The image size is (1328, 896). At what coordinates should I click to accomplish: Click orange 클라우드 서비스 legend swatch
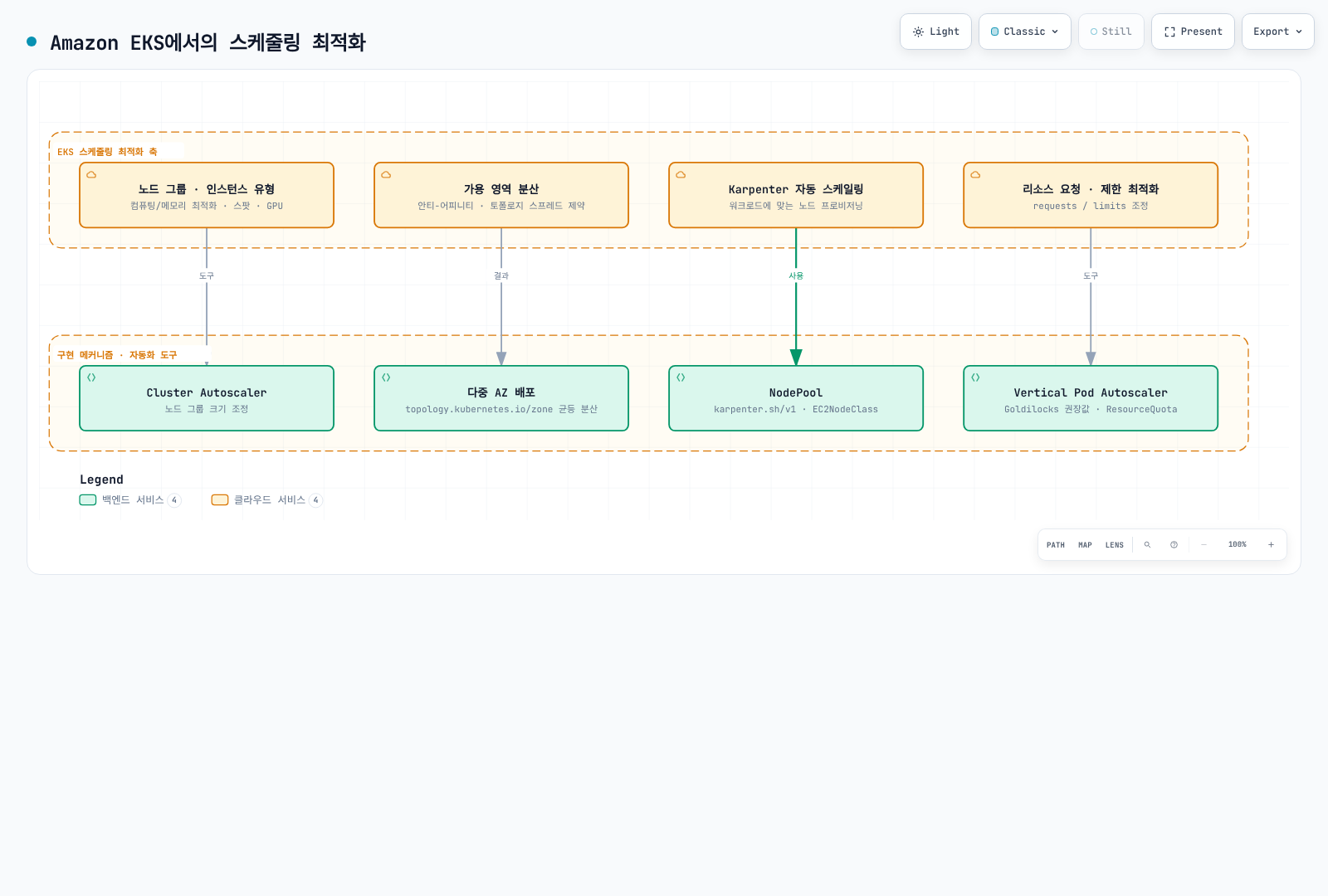click(x=220, y=500)
